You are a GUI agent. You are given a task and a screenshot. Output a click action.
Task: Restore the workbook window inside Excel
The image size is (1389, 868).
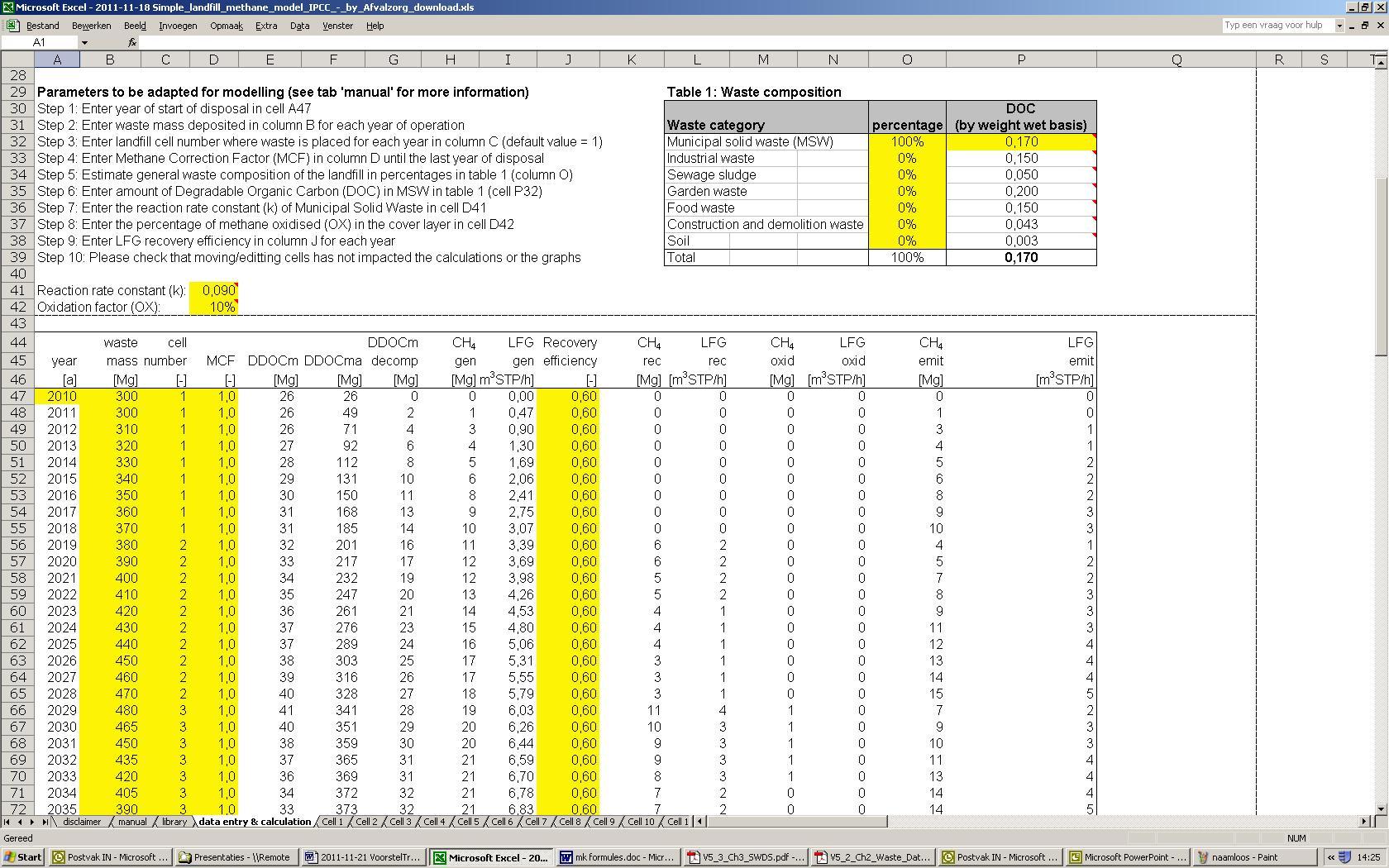pyautogui.click(x=1365, y=26)
